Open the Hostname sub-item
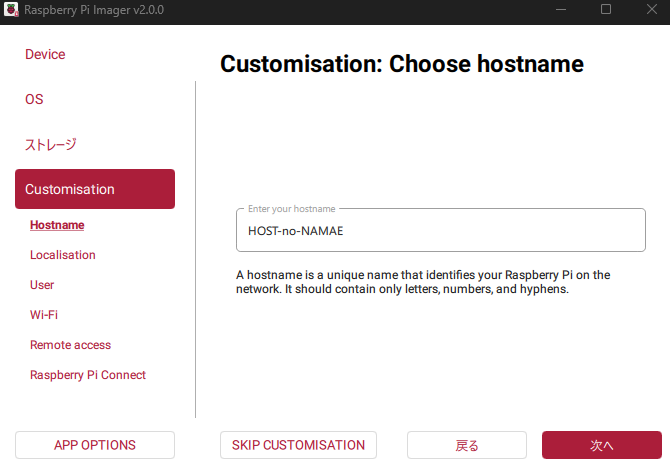The height and width of the screenshot is (469, 670). pyautogui.click(x=57, y=225)
